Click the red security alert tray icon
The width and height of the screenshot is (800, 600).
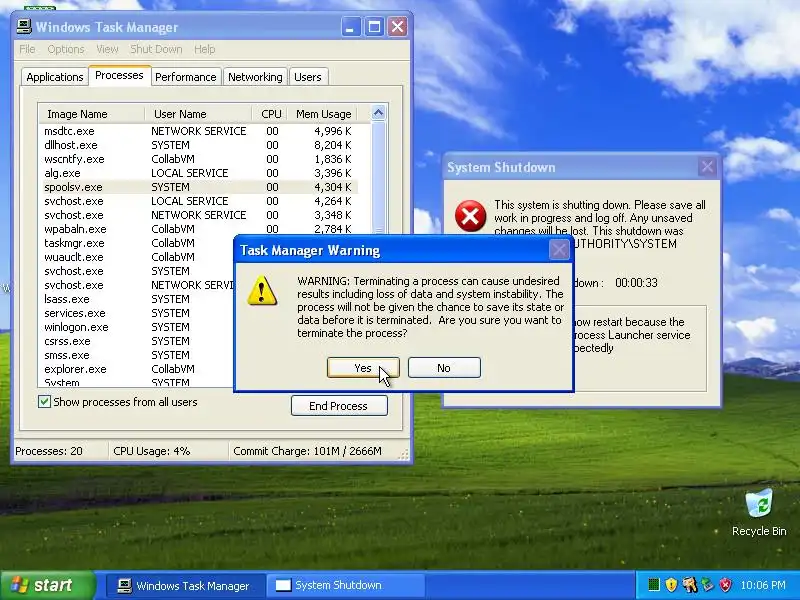click(726, 585)
